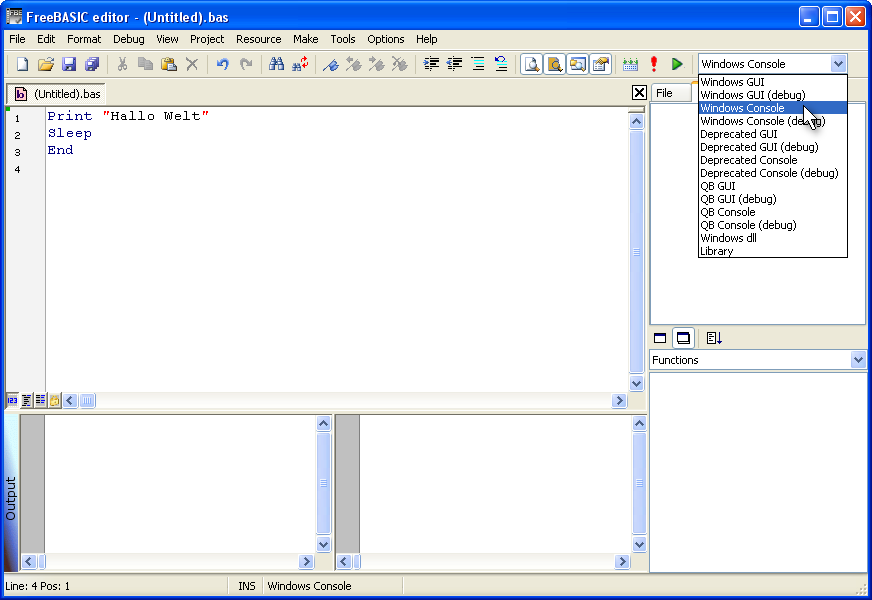The height and width of the screenshot is (600, 872).
Task: Toggle line numbers icon below the editor
Action: (12, 400)
